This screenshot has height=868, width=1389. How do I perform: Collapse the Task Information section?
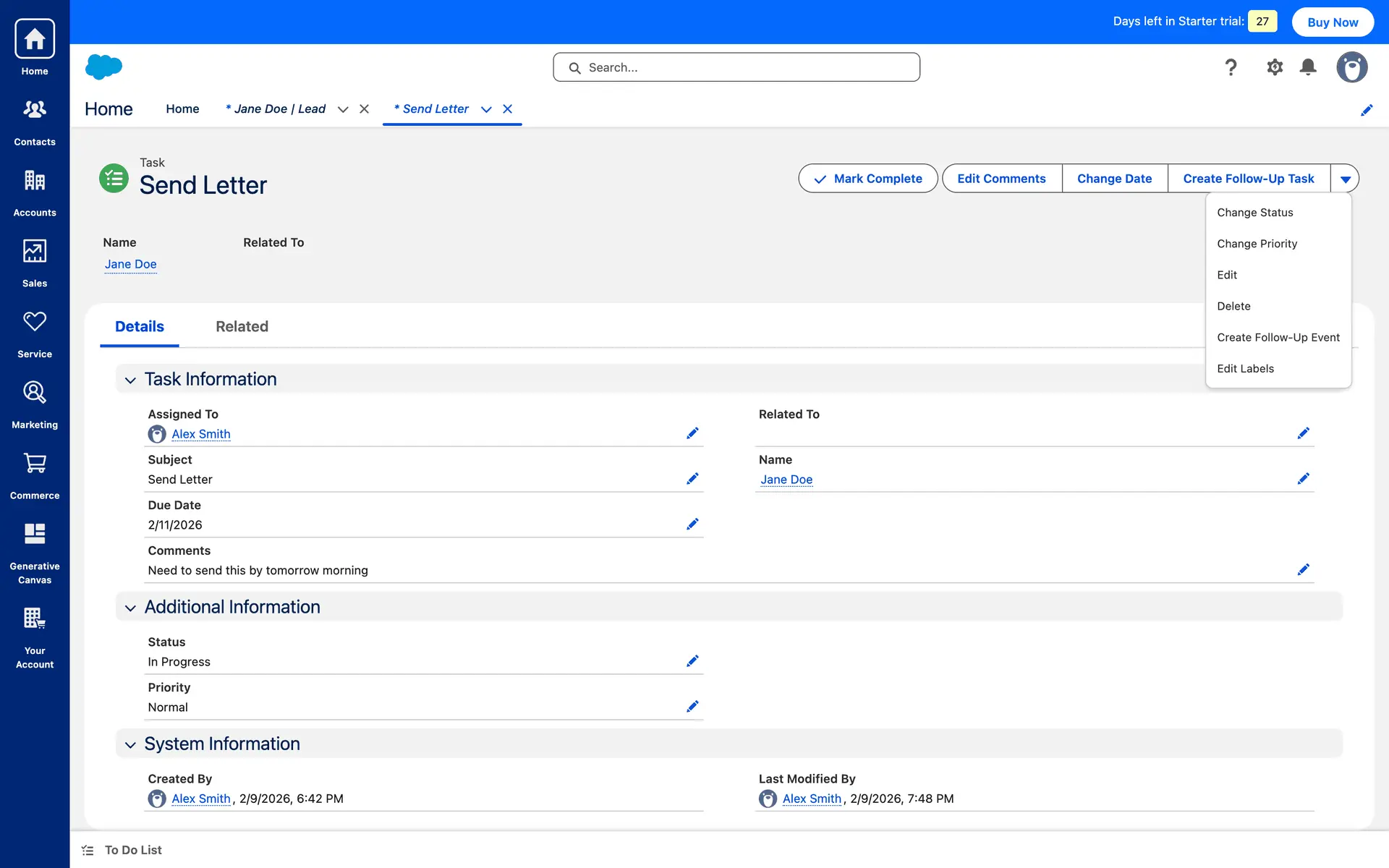(x=130, y=380)
